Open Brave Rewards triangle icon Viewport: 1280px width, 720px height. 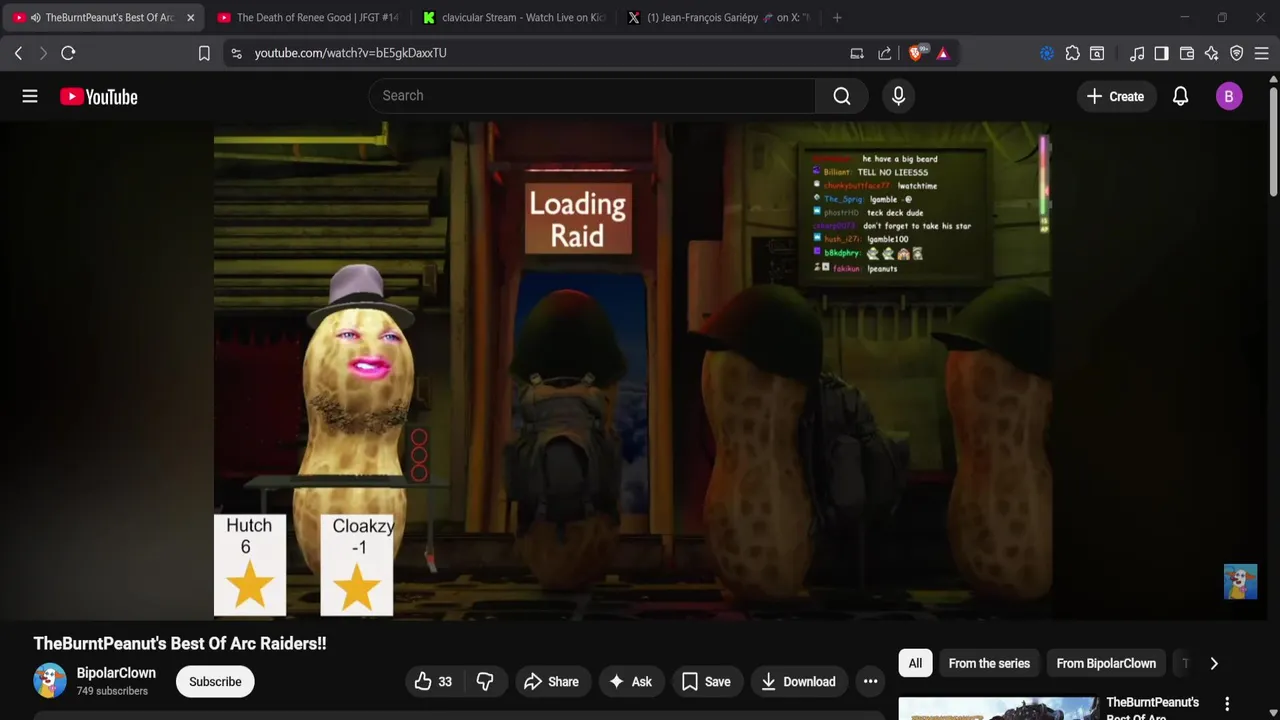click(x=943, y=53)
